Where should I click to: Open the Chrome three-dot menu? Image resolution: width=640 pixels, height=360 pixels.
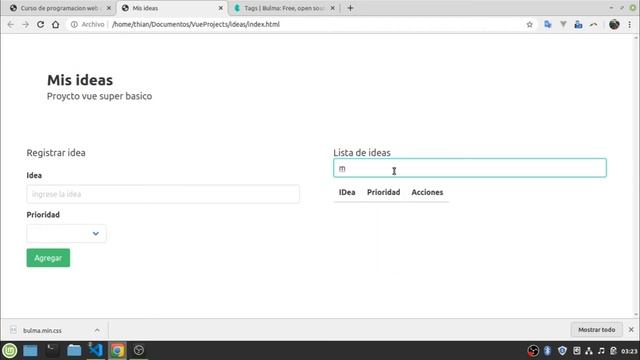coord(630,24)
